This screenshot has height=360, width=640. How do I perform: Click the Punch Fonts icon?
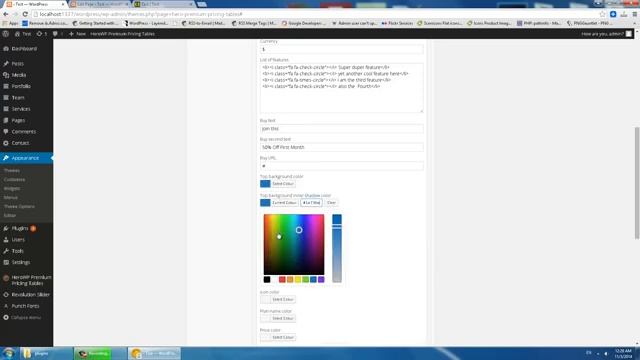click(6, 306)
